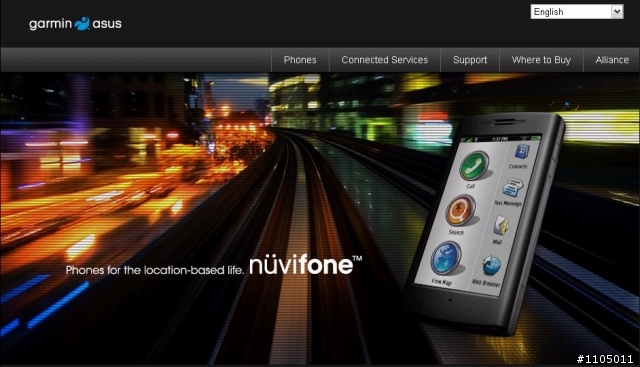Click the orange Search icon on the phone

(x=461, y=211)
